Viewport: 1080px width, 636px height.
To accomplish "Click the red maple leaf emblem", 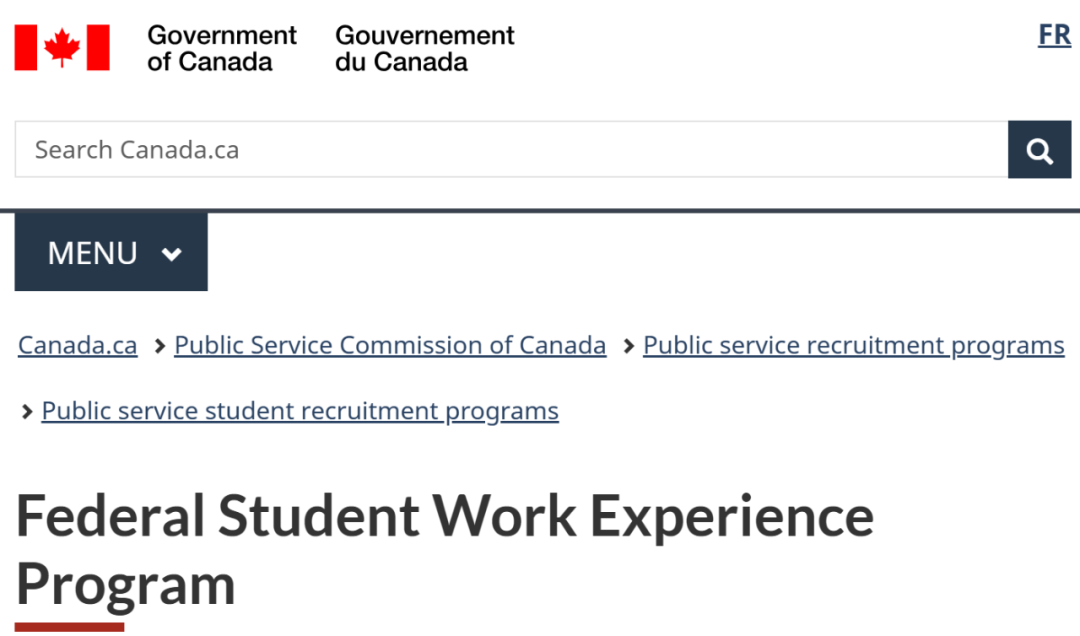I will [x=62, y=47].
